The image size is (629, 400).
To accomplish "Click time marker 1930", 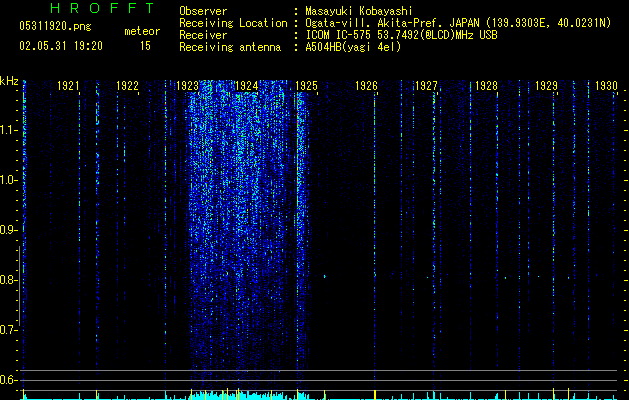I will [606, 86].
